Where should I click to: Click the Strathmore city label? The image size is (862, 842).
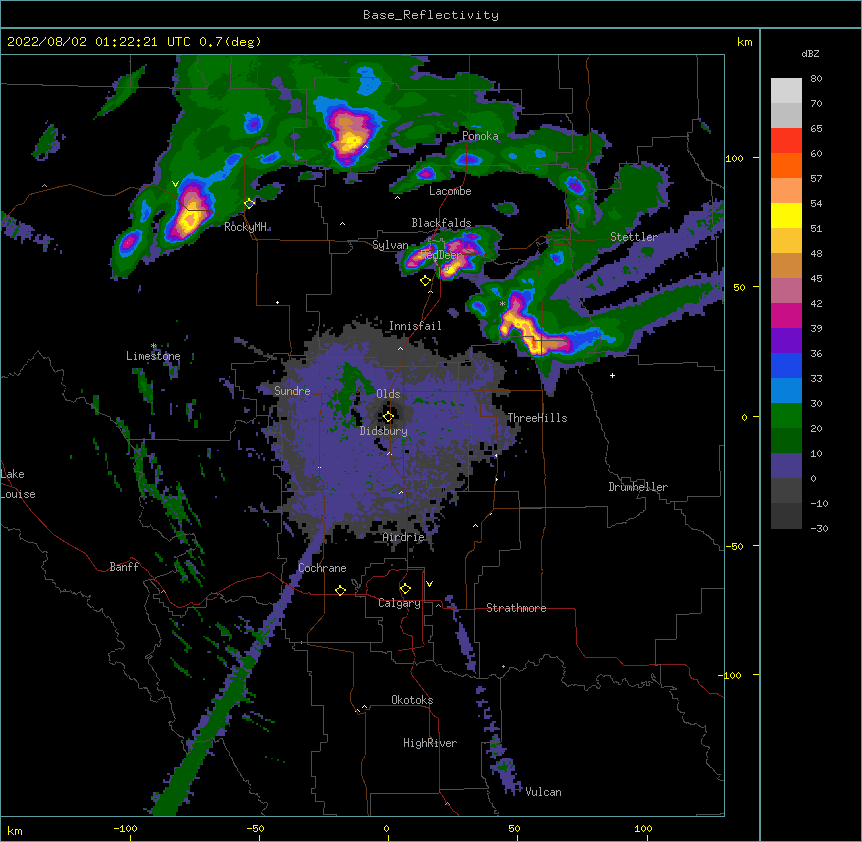pyautogui.click(x=516, y=608)
